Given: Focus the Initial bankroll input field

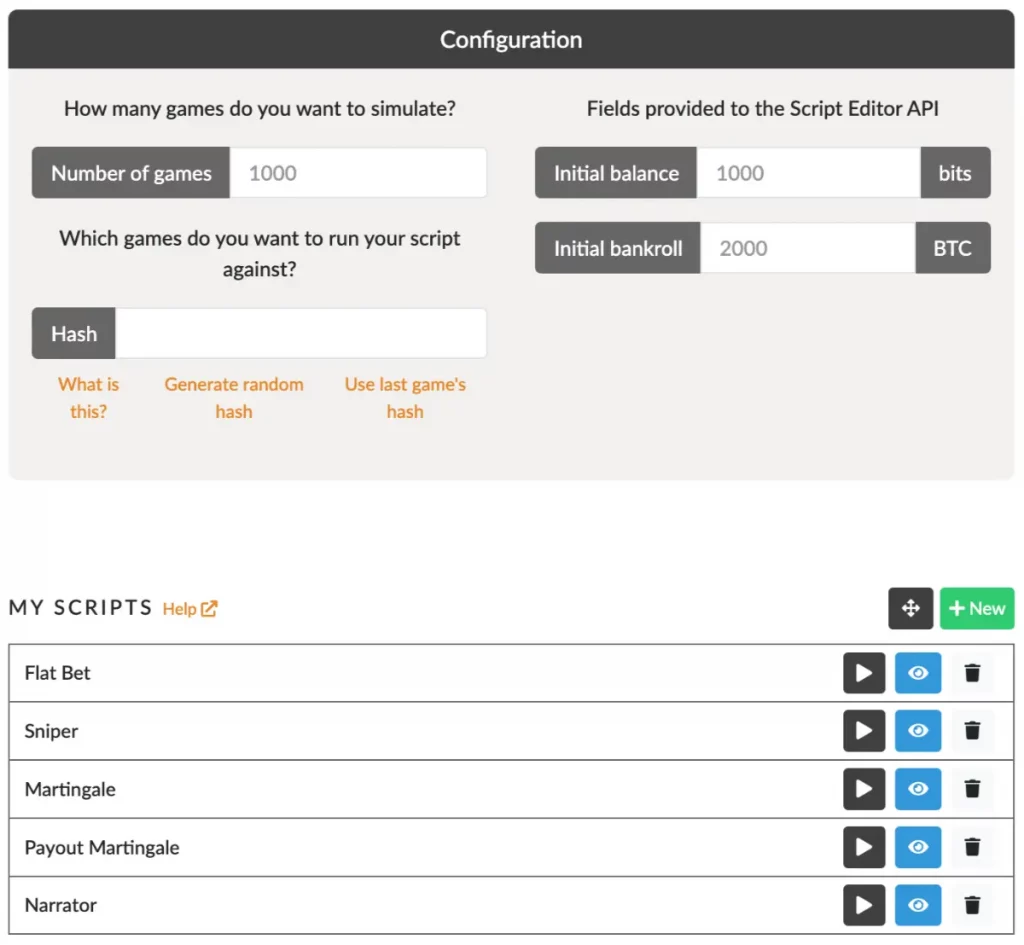Looking at the screenshot, I should 808,248.
